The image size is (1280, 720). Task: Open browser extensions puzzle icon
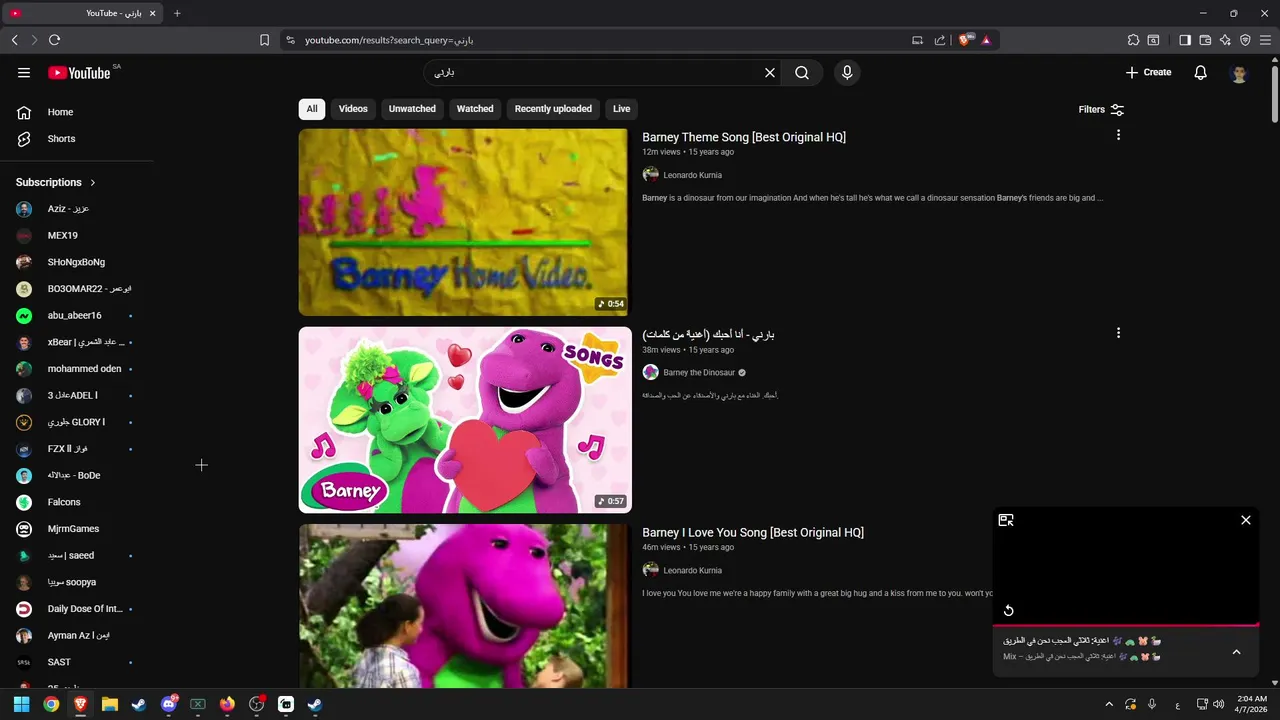1133,40
